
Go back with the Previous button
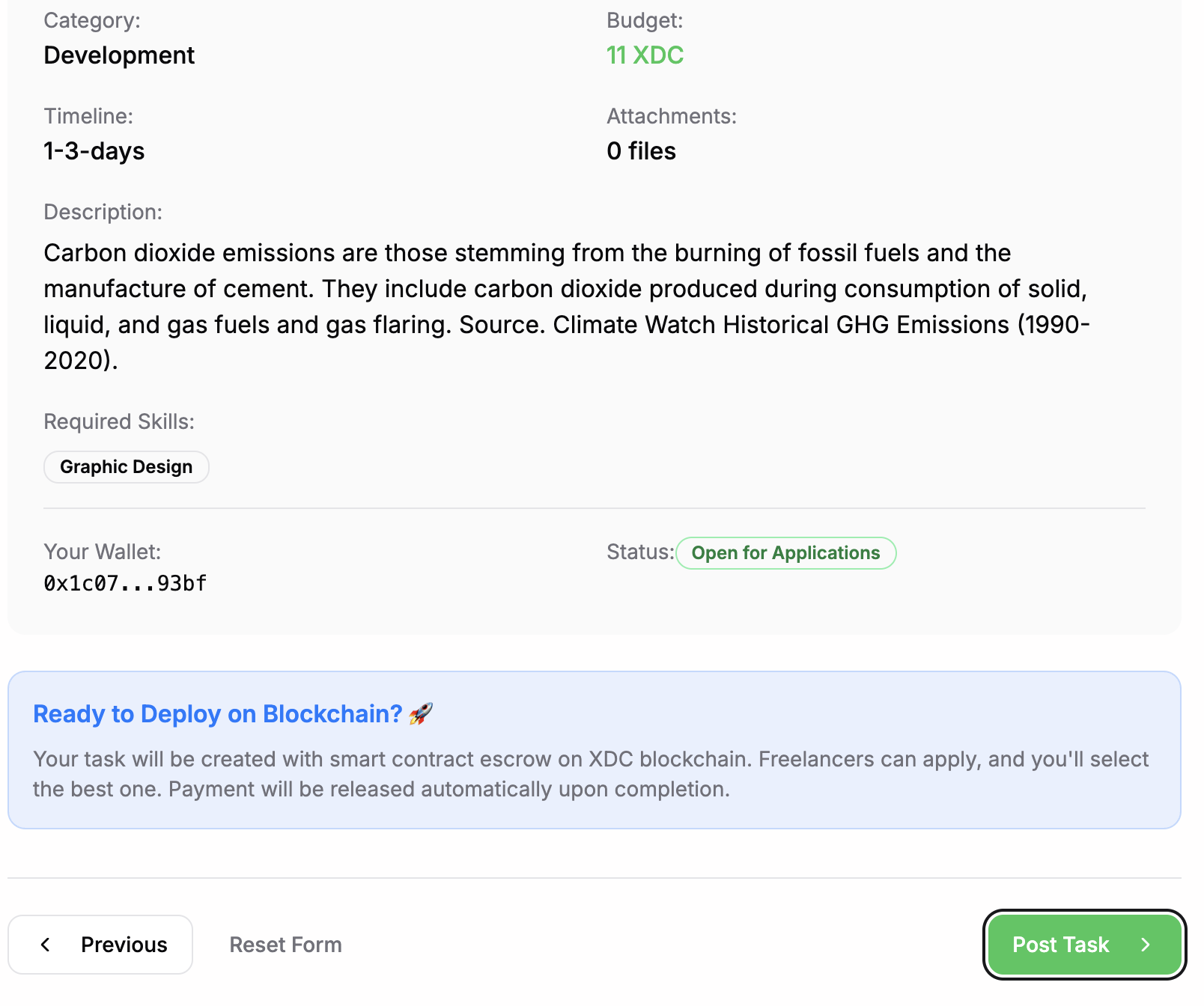[100, 945]
